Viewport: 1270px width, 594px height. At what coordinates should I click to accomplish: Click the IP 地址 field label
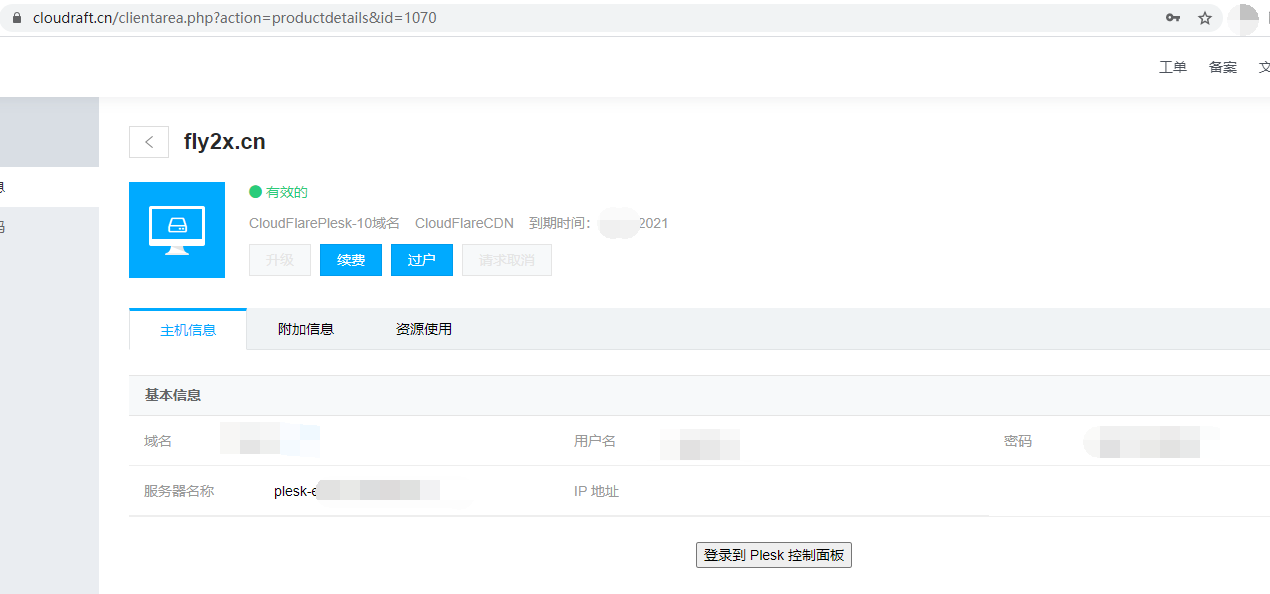click(x=597, y=491)
